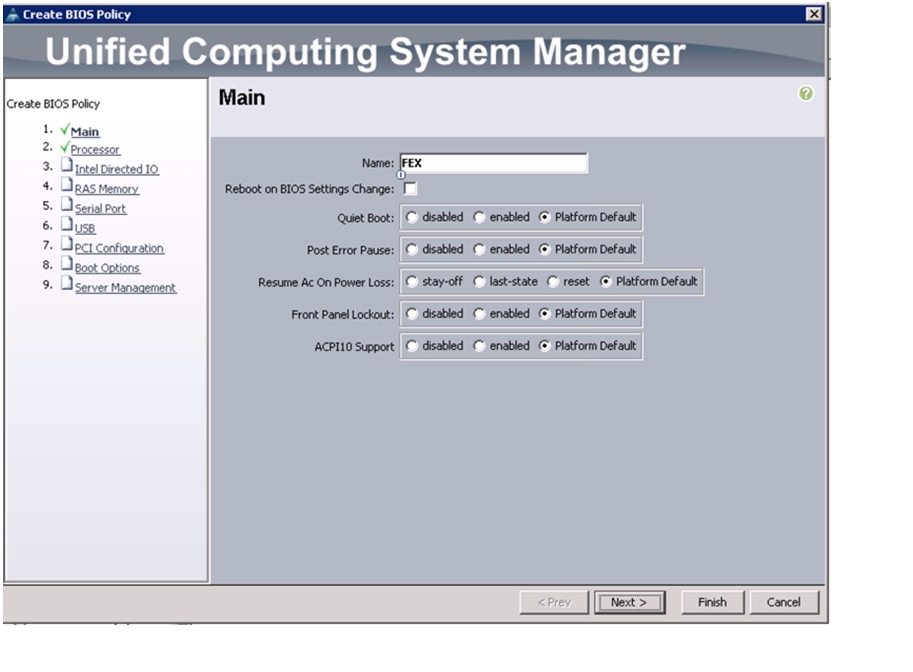The image size is (913, 672).
Task: Set Post Error Pause to disabled
Action: tap(412, 249)
